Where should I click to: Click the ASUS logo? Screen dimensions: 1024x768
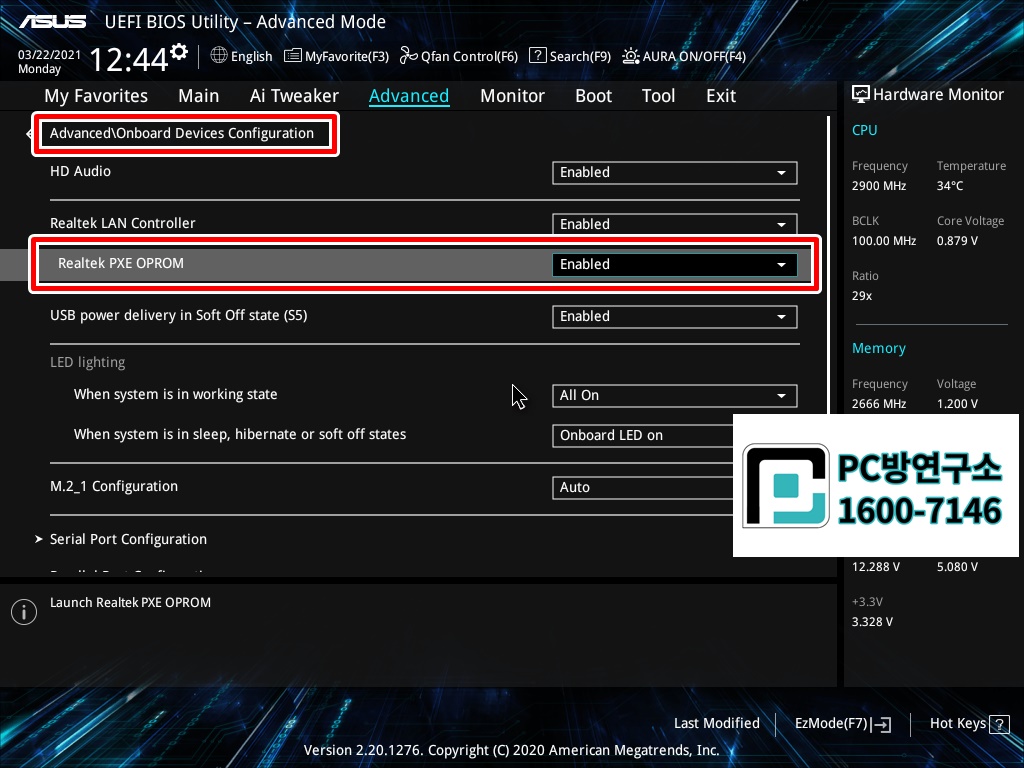tap(53, 22)
